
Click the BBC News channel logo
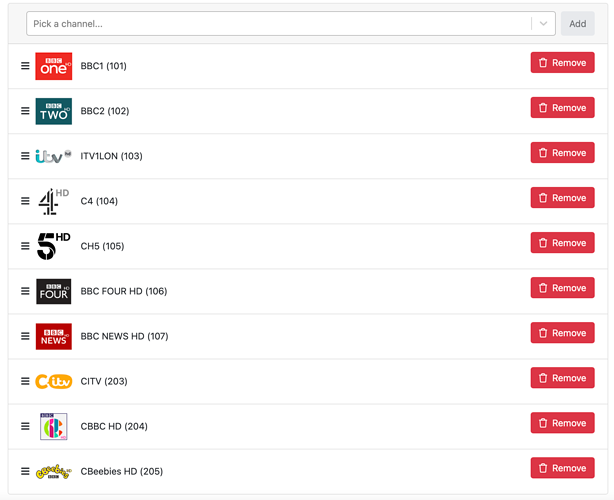tap(53, 336)
